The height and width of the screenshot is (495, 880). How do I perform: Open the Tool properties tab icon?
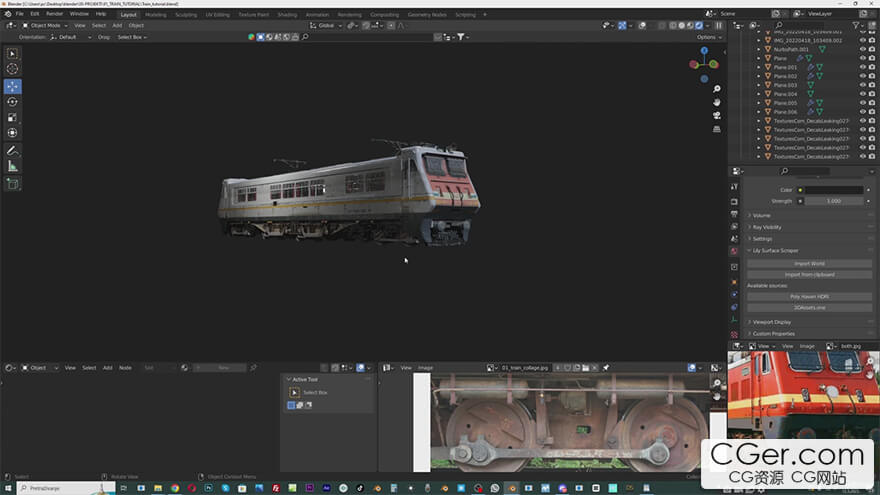click(x=734, y=187)
